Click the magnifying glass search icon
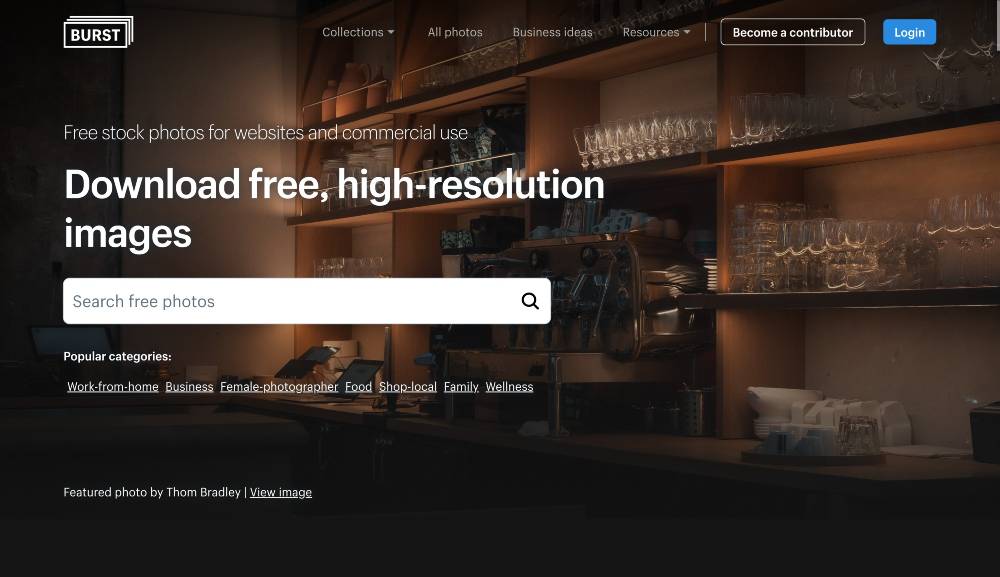Image resolution: width=1000 pixels, height=577 pixels. coord(530,301)
